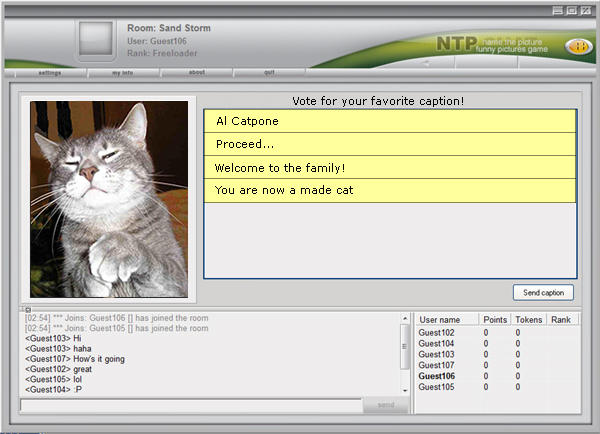Click chat message '<Guest103> haha'
Viewport: 600px width, 434px height.
tap(58, 349)
